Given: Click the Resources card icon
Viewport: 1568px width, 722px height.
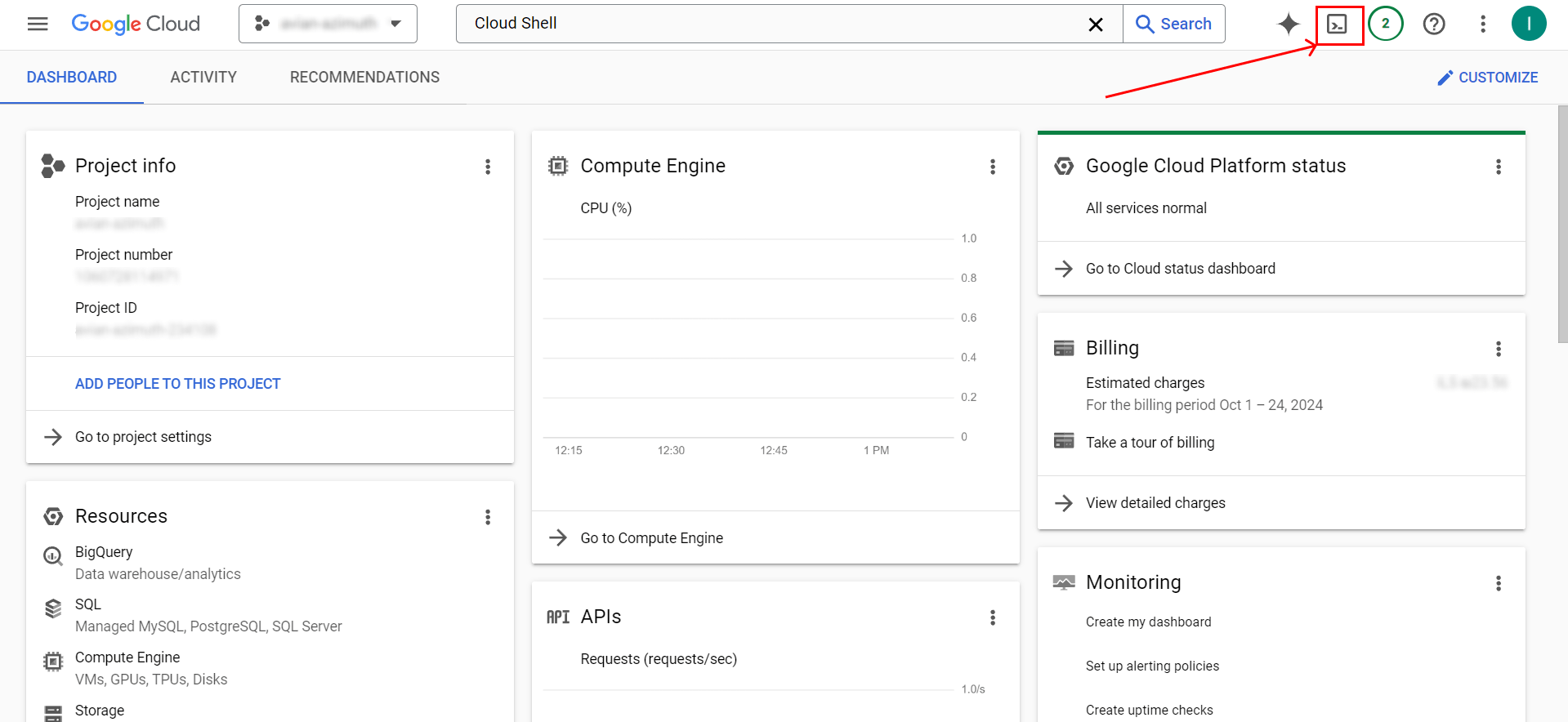Looking at the screenshot, I should (53, 516).
